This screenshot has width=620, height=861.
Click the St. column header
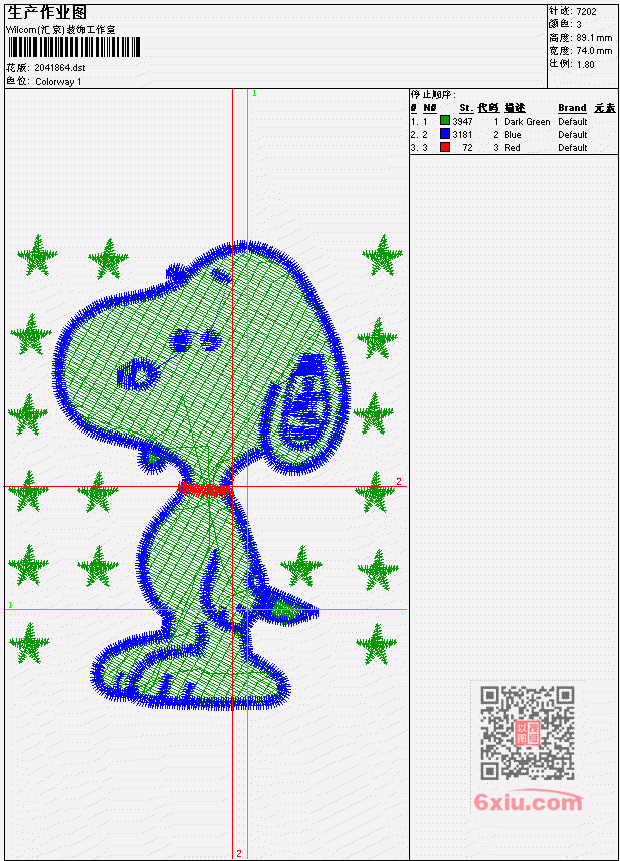click(466, 108)
